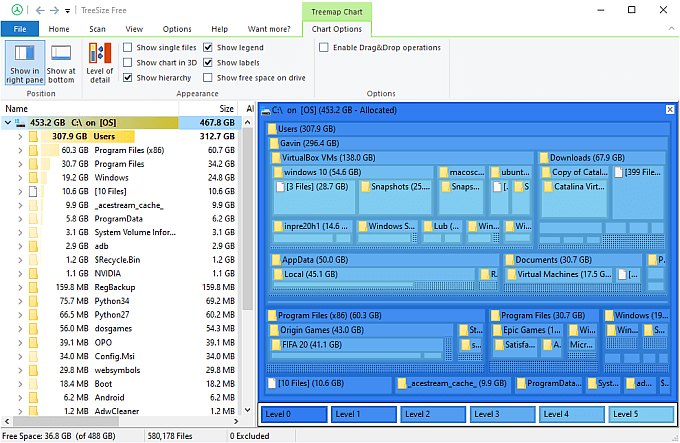
Task: Open the File menu
Action: tap(20, 30)
